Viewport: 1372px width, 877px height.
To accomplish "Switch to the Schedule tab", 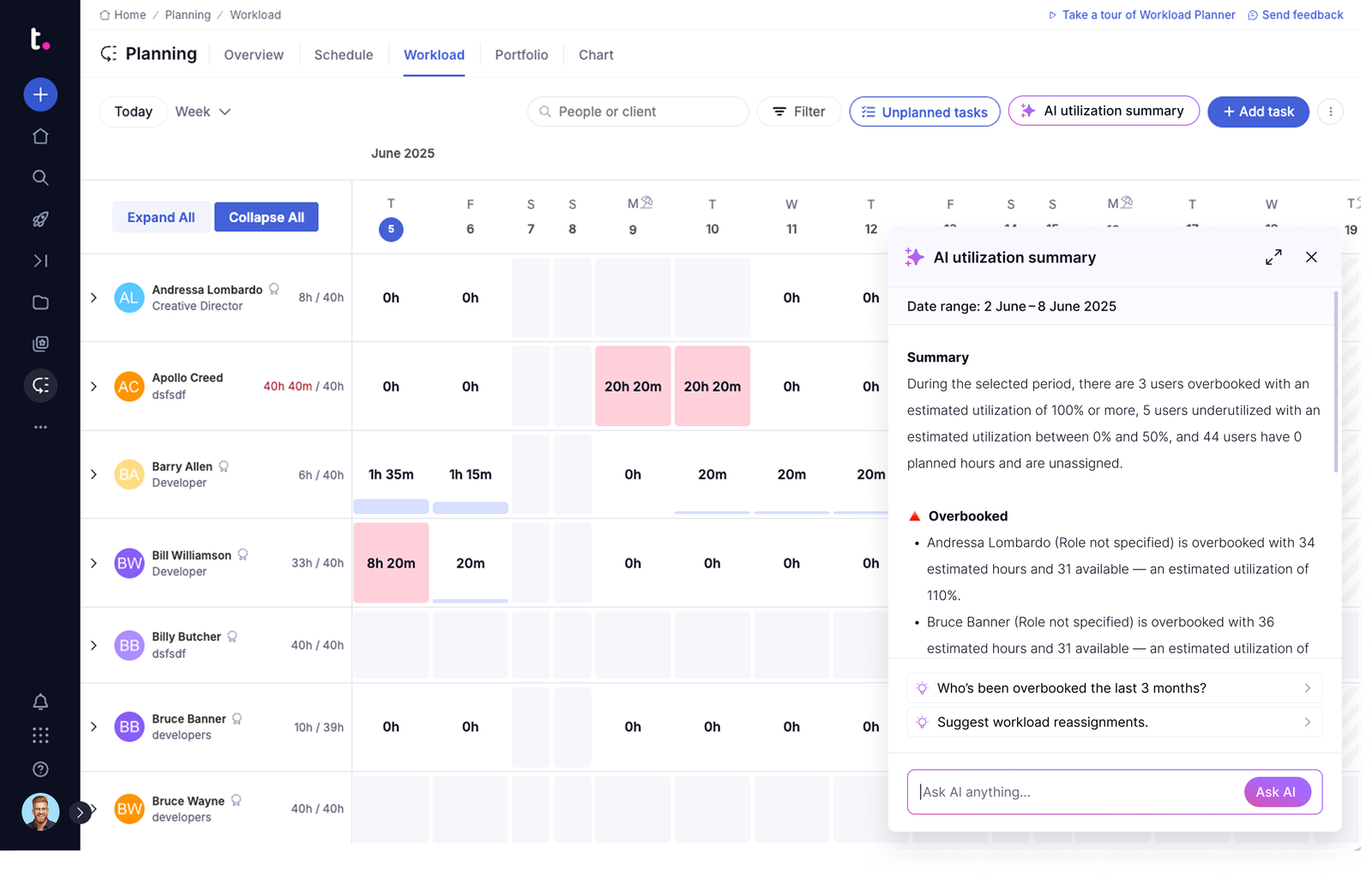I will [343, 55].
